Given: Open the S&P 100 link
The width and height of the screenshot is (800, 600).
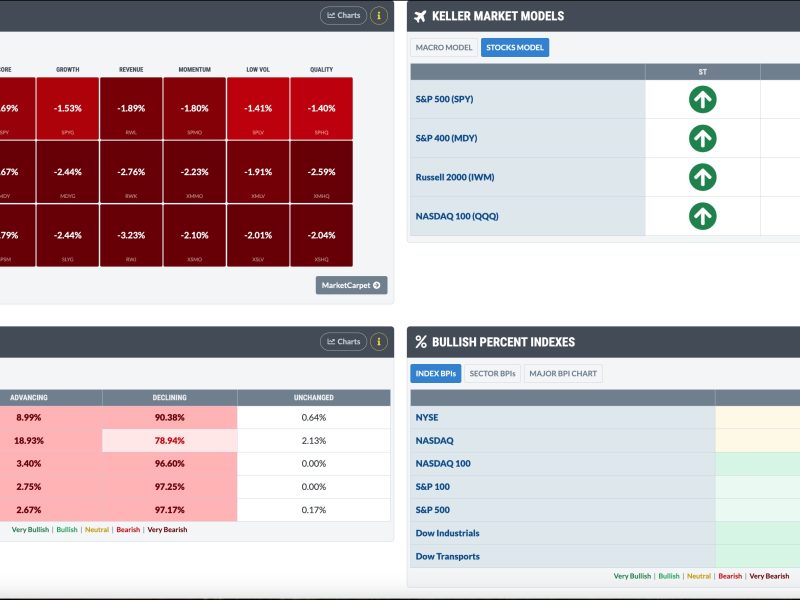Looking at the screenshot, I should [433, 487].
